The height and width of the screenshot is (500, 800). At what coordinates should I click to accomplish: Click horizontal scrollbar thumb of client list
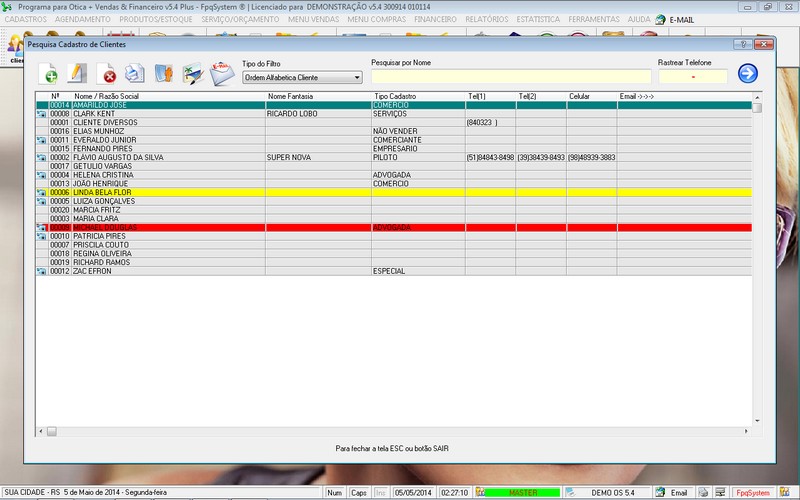(x=52, y=432)
